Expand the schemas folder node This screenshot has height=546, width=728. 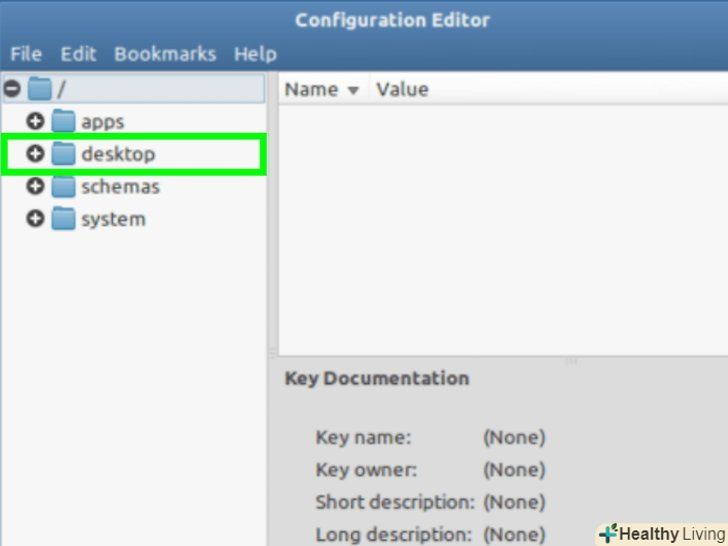click(x=36, y=187)
